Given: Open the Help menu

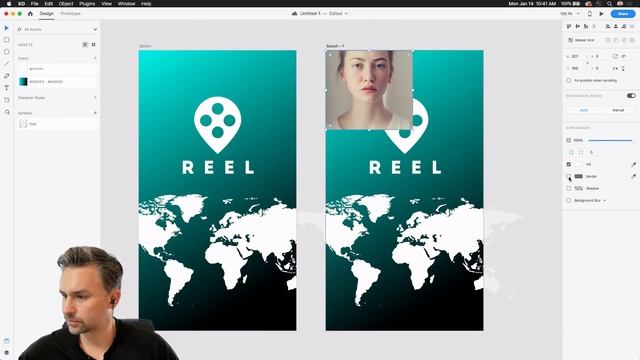Looking at the screenshot, I should (x=146, y=4).
